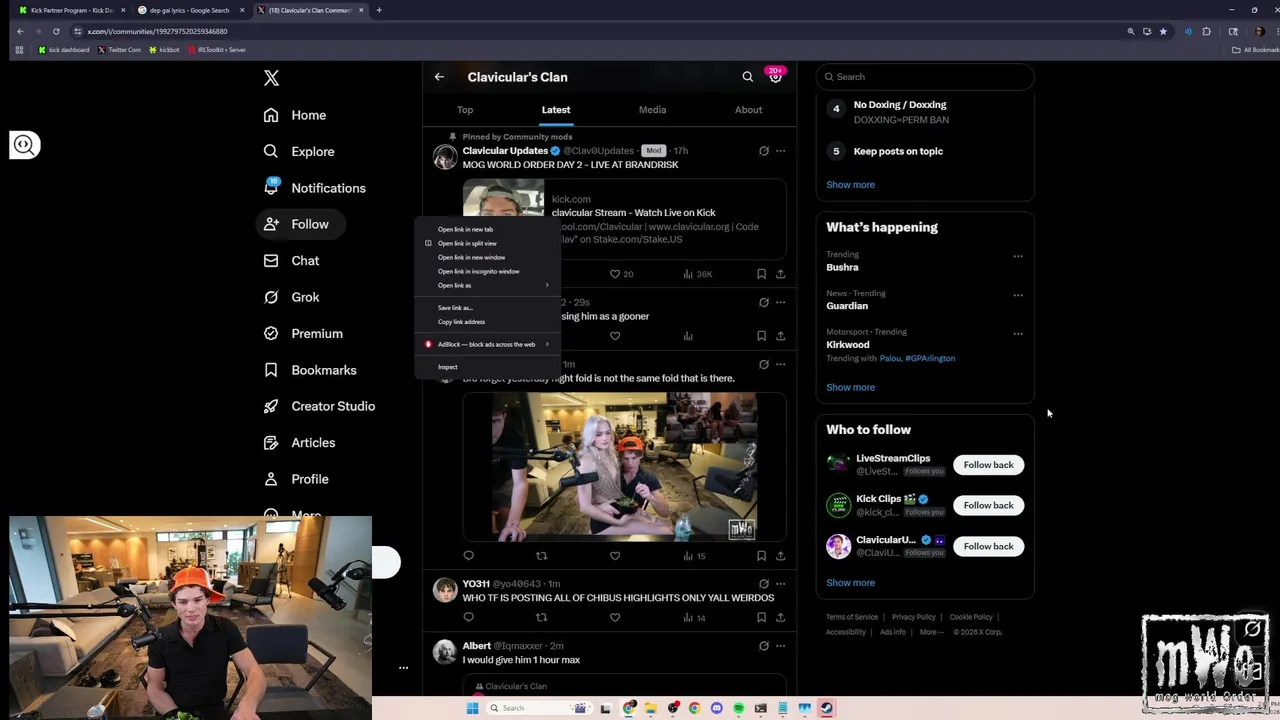Image resolution: width=1280 pixels, height=720 pixels.
Task: Open Creator Studio in the sidebar
Action: click(x=319, y=406)
